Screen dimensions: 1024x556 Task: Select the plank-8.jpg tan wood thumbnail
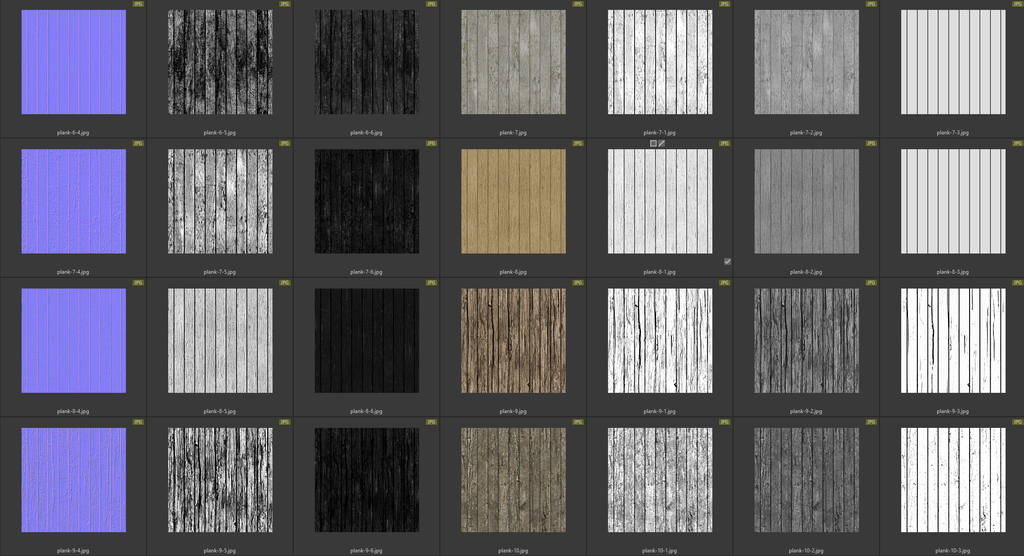pos(513,202)
